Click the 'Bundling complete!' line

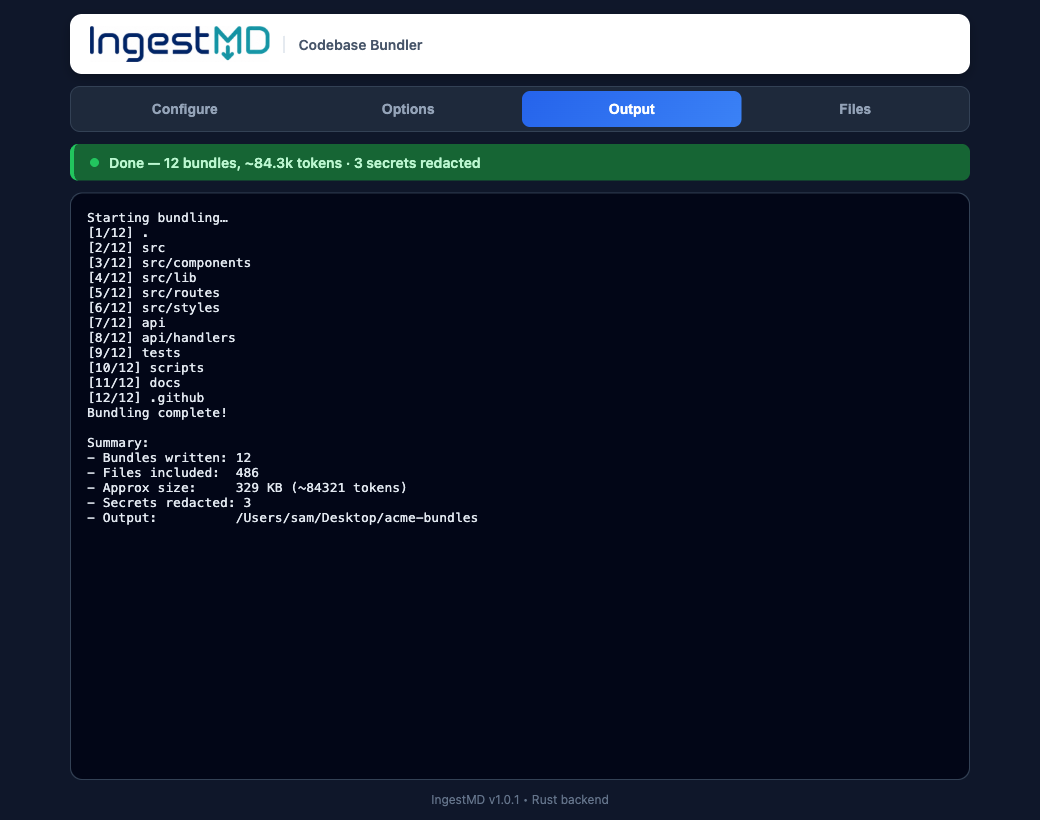(157, 413)
